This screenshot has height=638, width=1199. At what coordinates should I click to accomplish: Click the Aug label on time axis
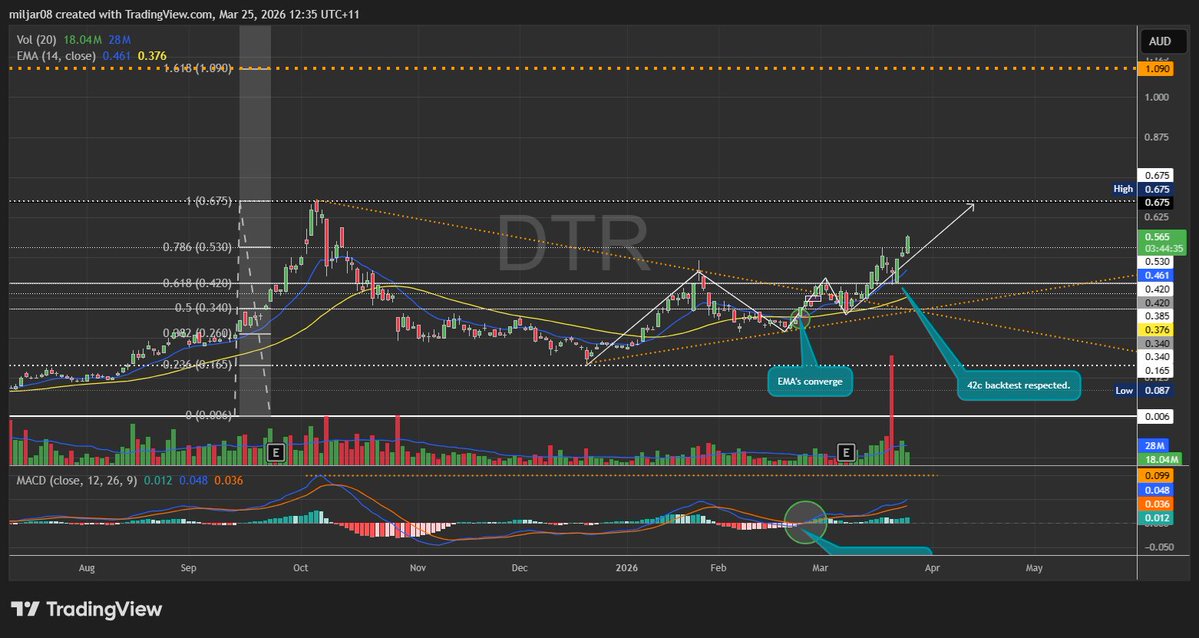86,568
